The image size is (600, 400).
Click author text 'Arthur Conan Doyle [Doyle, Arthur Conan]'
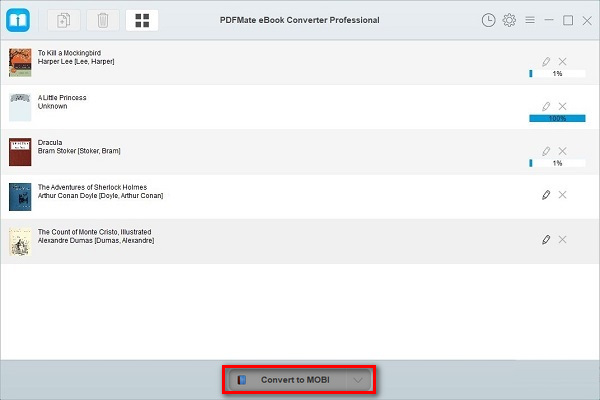coord(100,196)
